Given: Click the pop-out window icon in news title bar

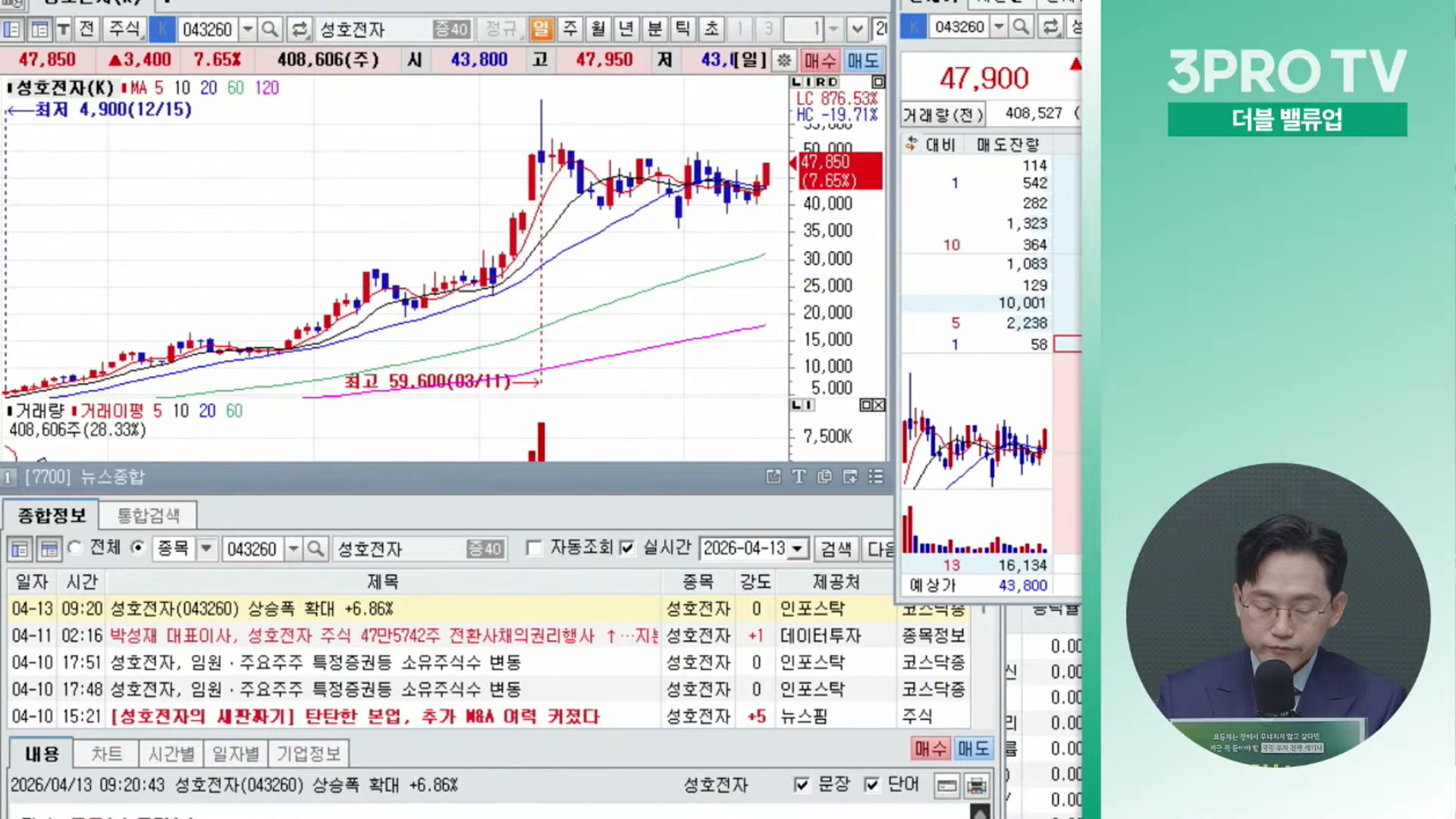Looking at the screenshot, I should (773, 476).
